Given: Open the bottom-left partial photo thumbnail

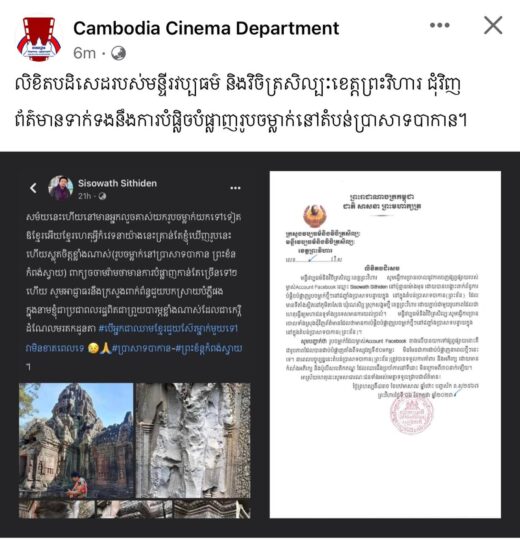Looking at the screenshot, I should [x=57, y=509].
